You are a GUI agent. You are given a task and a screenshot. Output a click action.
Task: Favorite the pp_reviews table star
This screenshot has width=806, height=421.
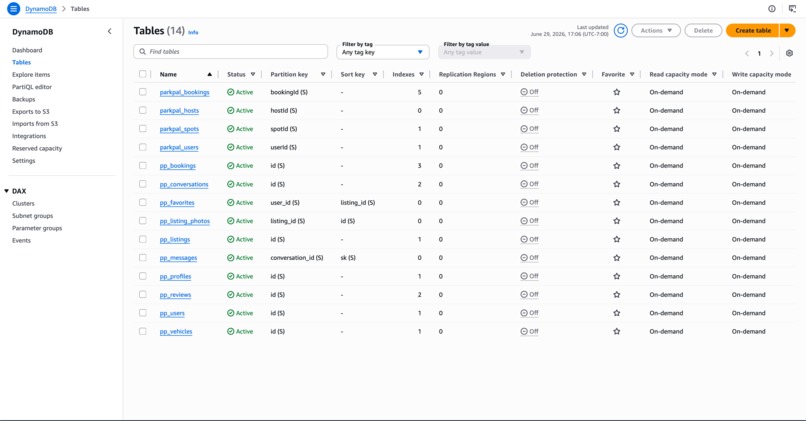pos(616,295)
